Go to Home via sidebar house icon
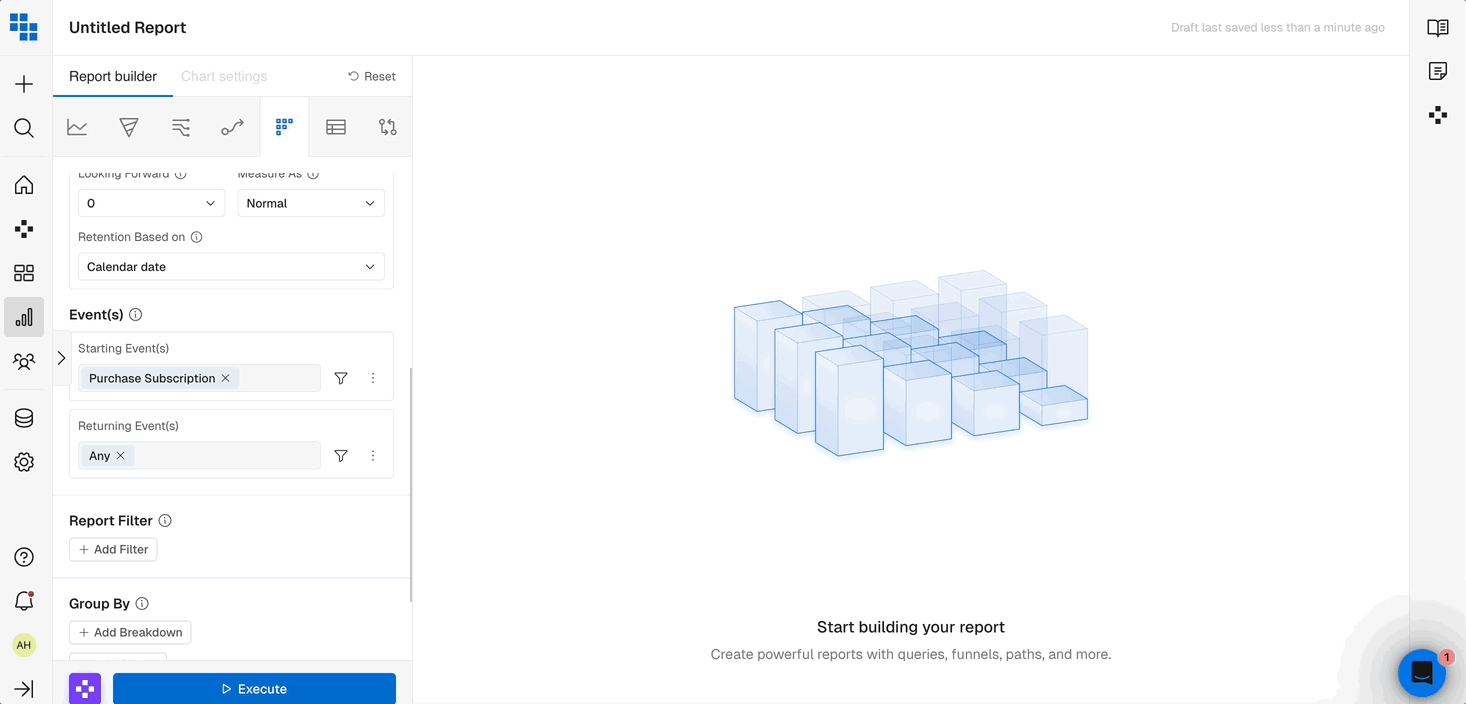 point(24,185)
